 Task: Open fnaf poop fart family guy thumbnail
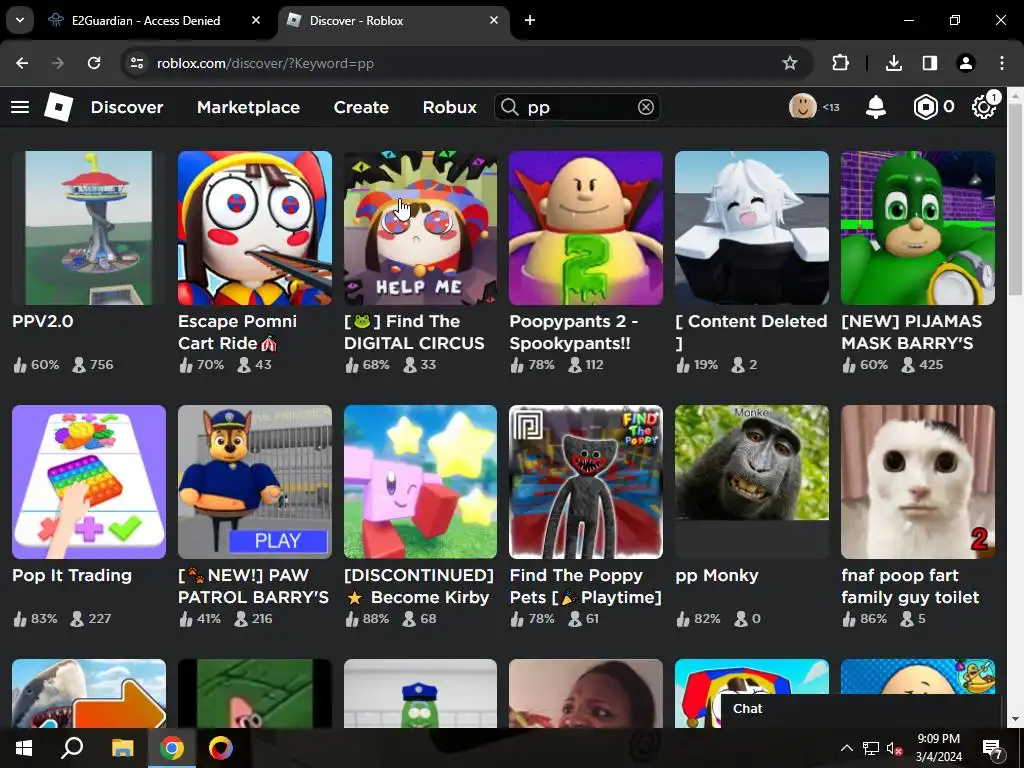click(x=918, y=482)
